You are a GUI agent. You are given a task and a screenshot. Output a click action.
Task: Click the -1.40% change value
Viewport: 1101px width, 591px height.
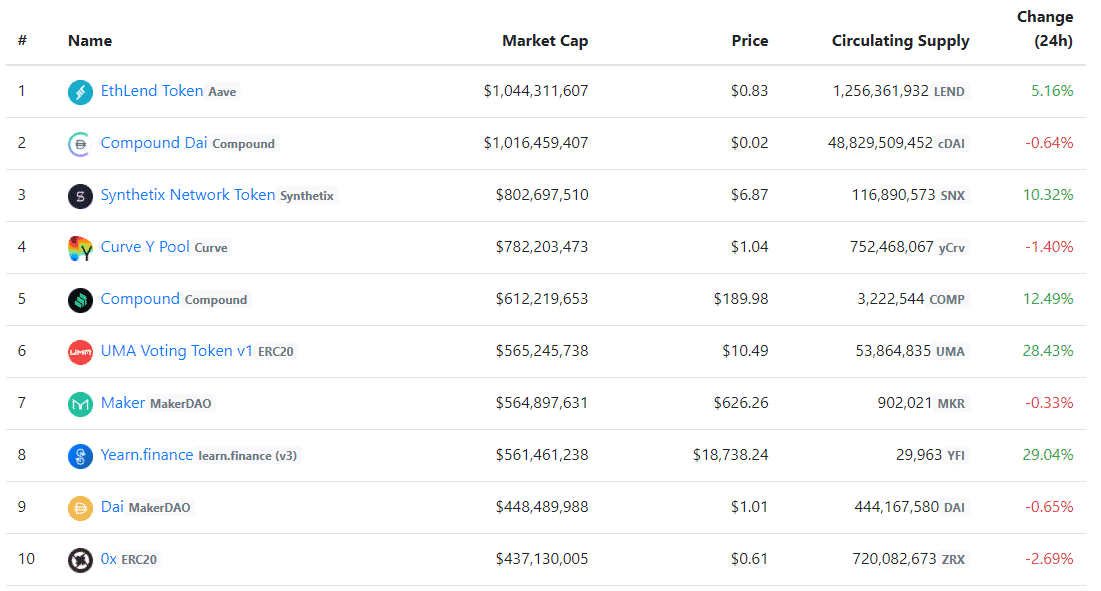point(1049,246)
